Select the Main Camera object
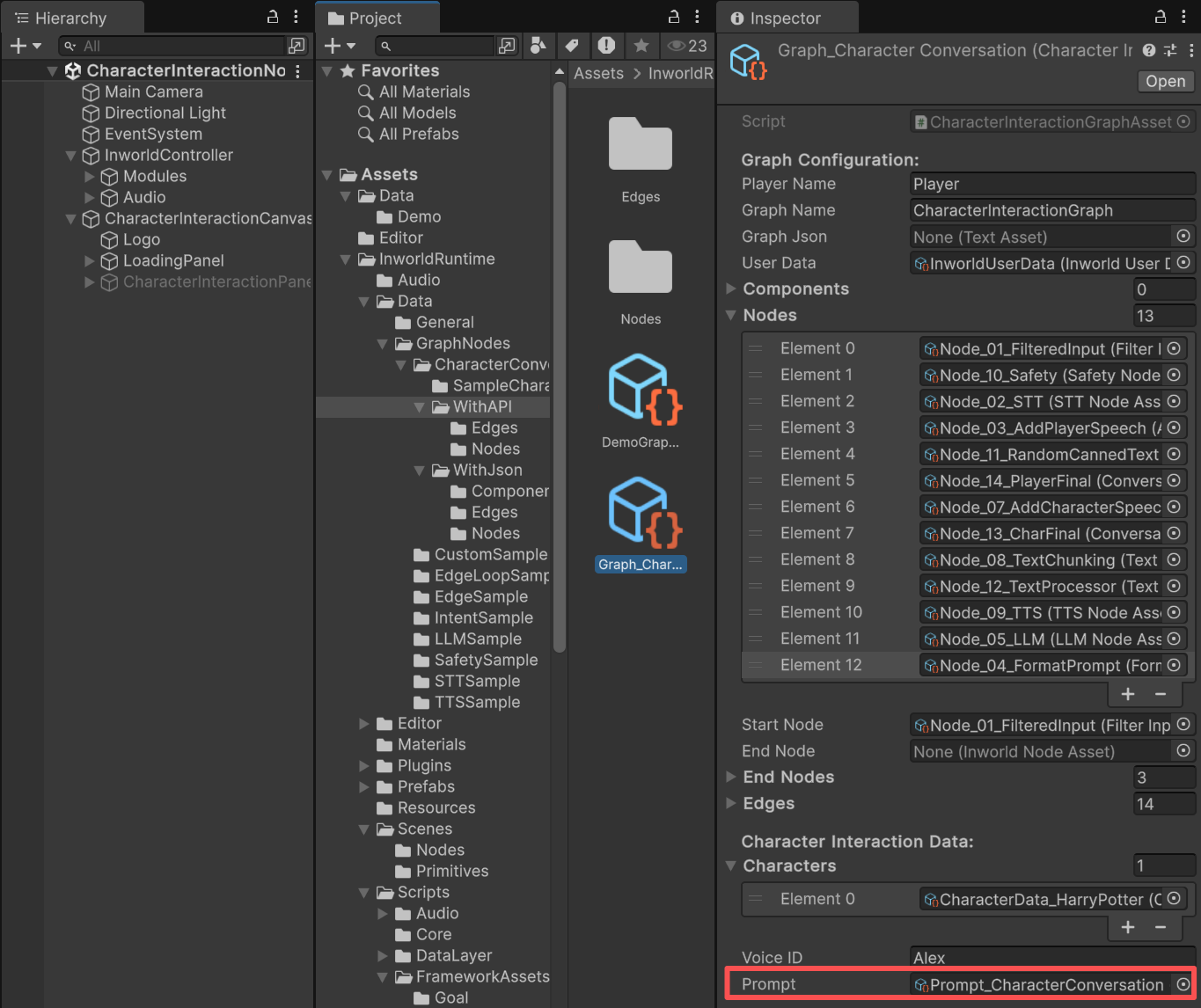This screenshot has height=1008, width=1201. click(x=153, y=91)
